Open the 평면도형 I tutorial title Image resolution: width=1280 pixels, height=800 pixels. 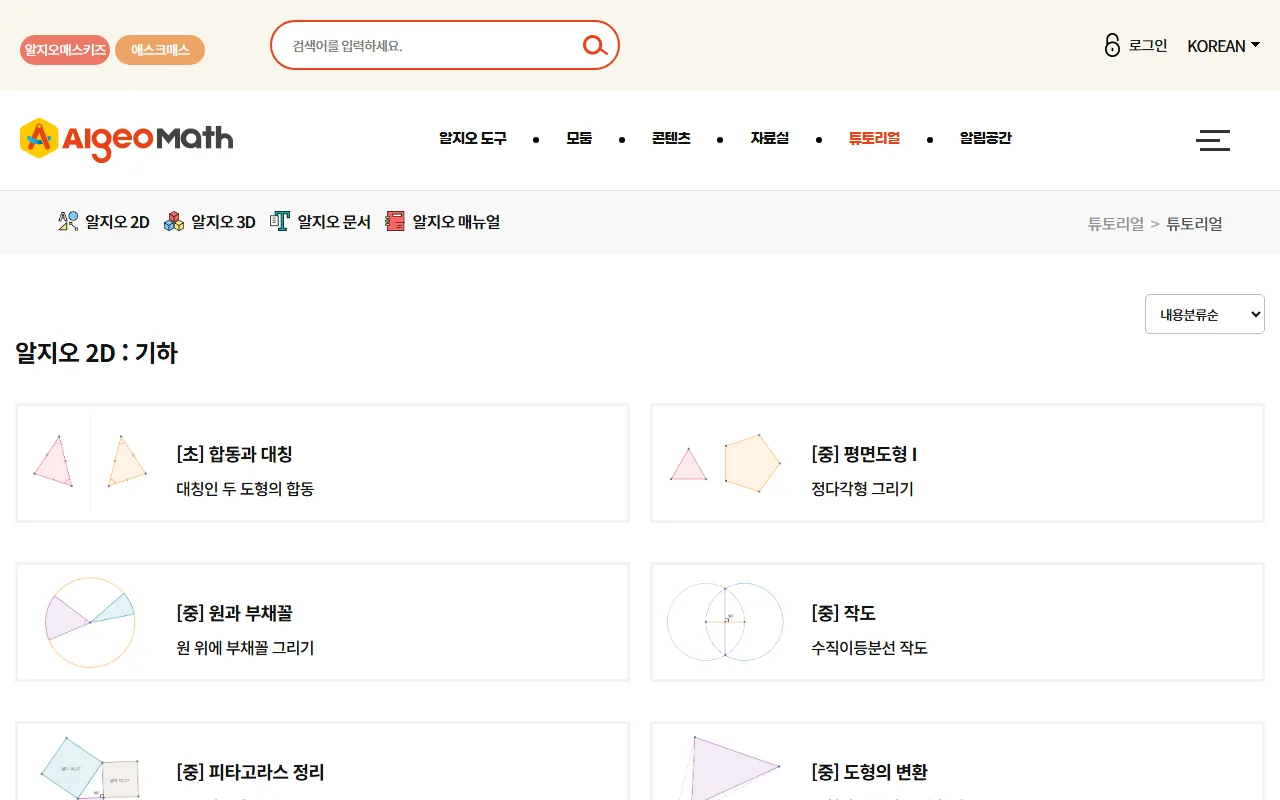(864, 454)
